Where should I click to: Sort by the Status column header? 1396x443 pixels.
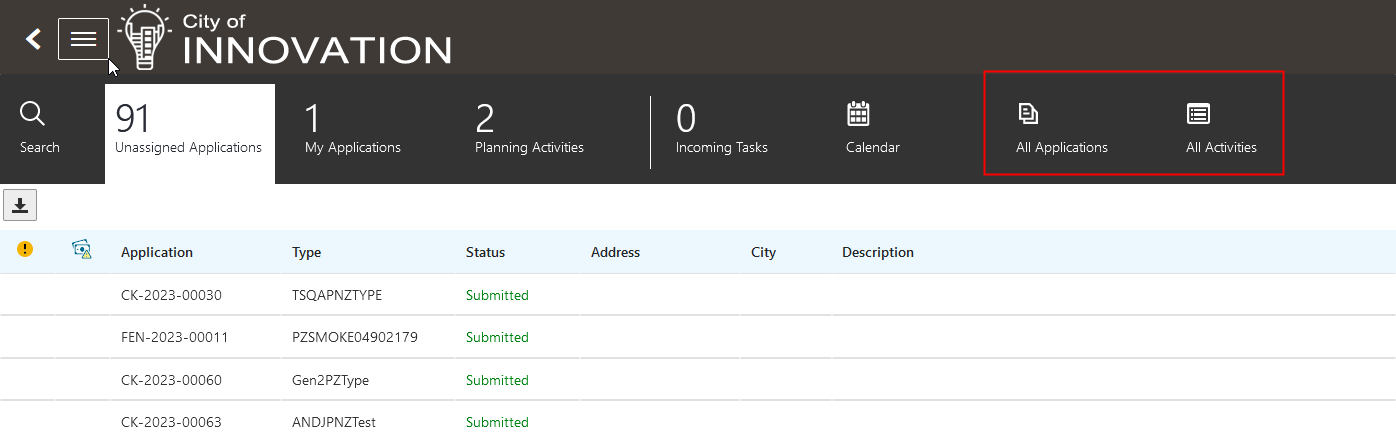click(485, 252)
